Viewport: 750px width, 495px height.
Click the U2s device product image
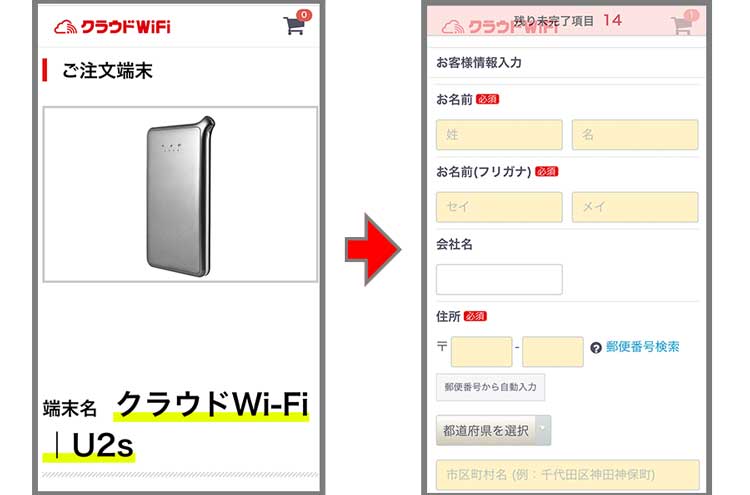tap(180, 194)
